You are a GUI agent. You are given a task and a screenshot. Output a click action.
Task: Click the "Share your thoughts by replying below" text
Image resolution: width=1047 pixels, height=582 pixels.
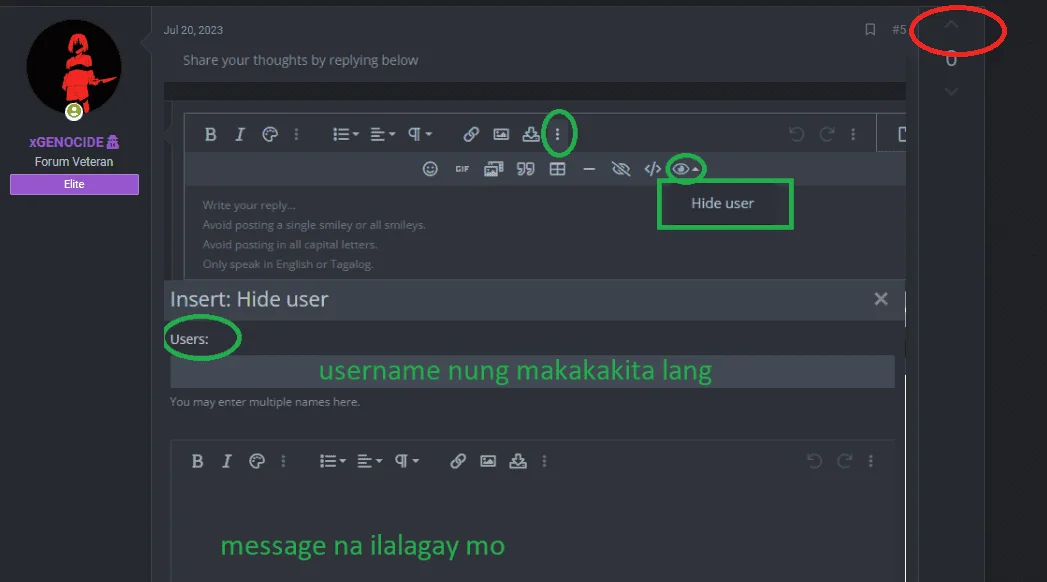pyautogui.click(x=300, y=60)
